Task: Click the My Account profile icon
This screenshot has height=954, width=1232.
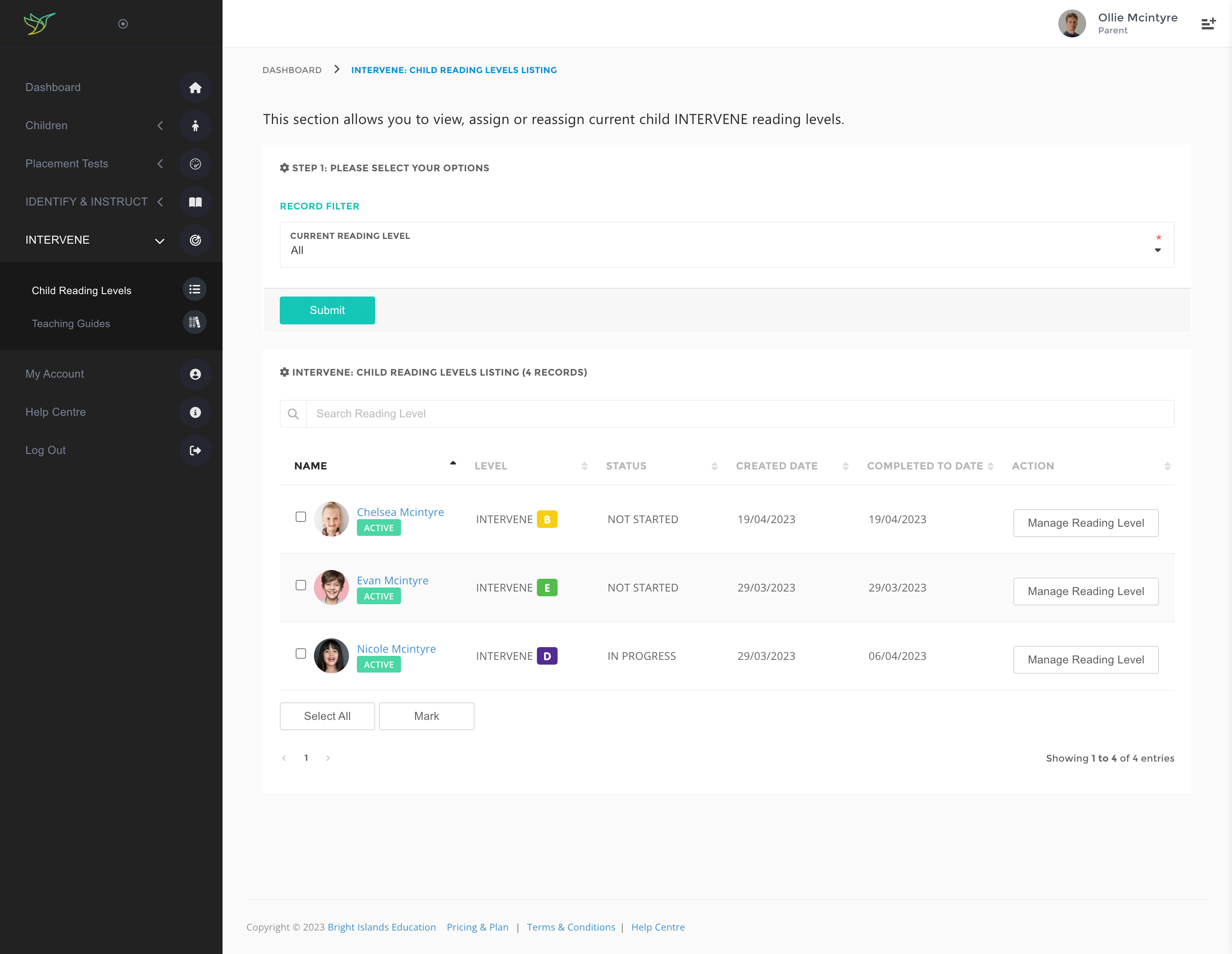Action: pyautogui.click(x=195, y=374)
